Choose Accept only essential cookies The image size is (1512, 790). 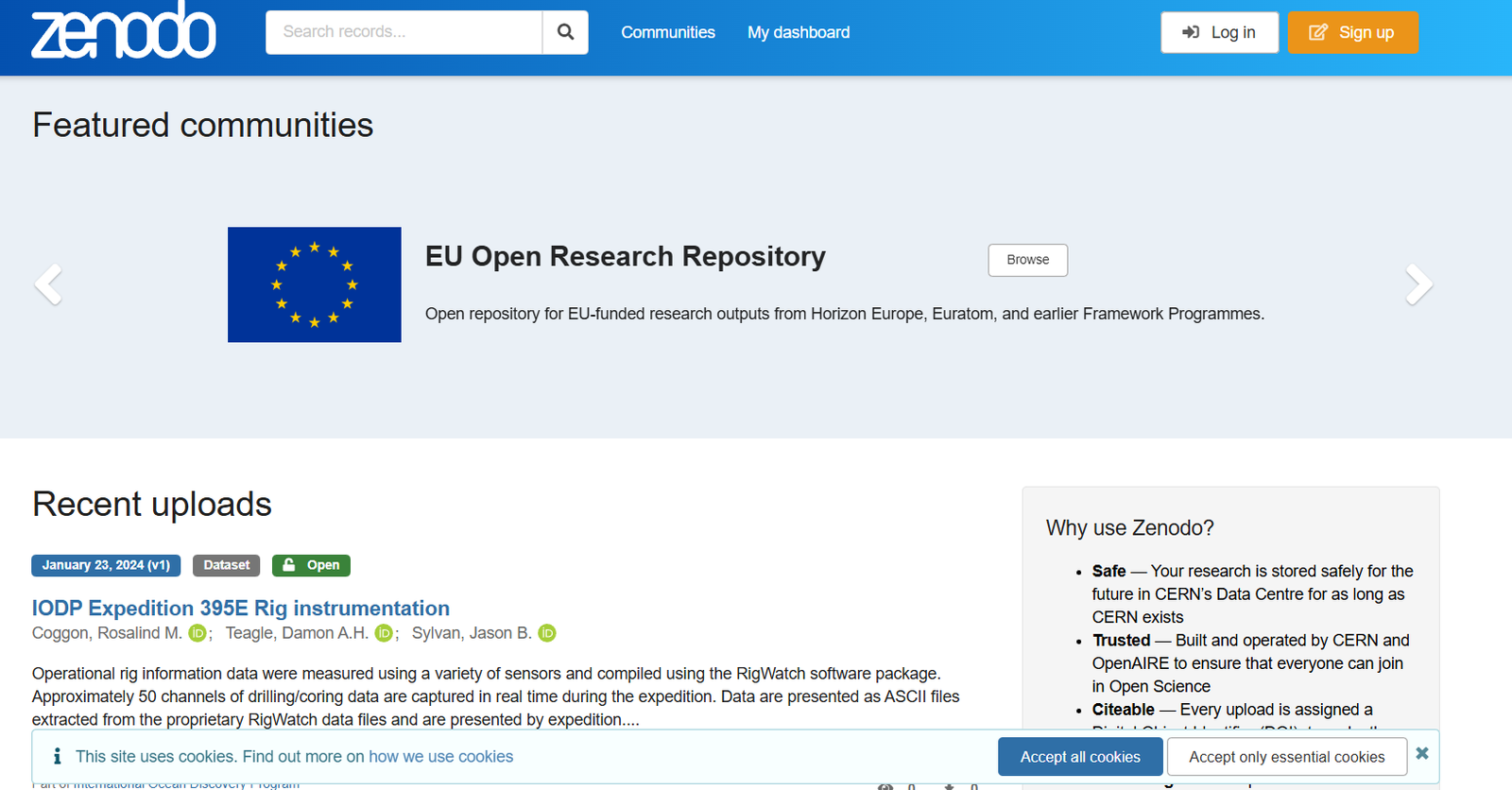(1286, 757)
